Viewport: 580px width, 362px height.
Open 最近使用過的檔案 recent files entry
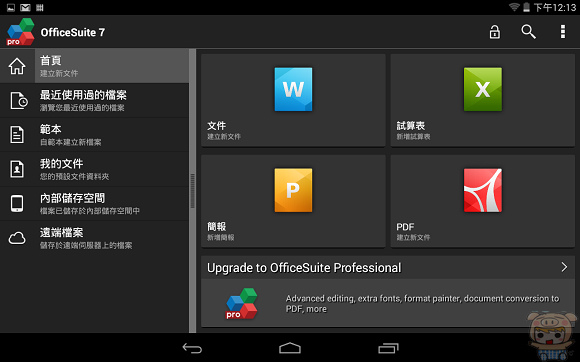click(x=94, y=101)
